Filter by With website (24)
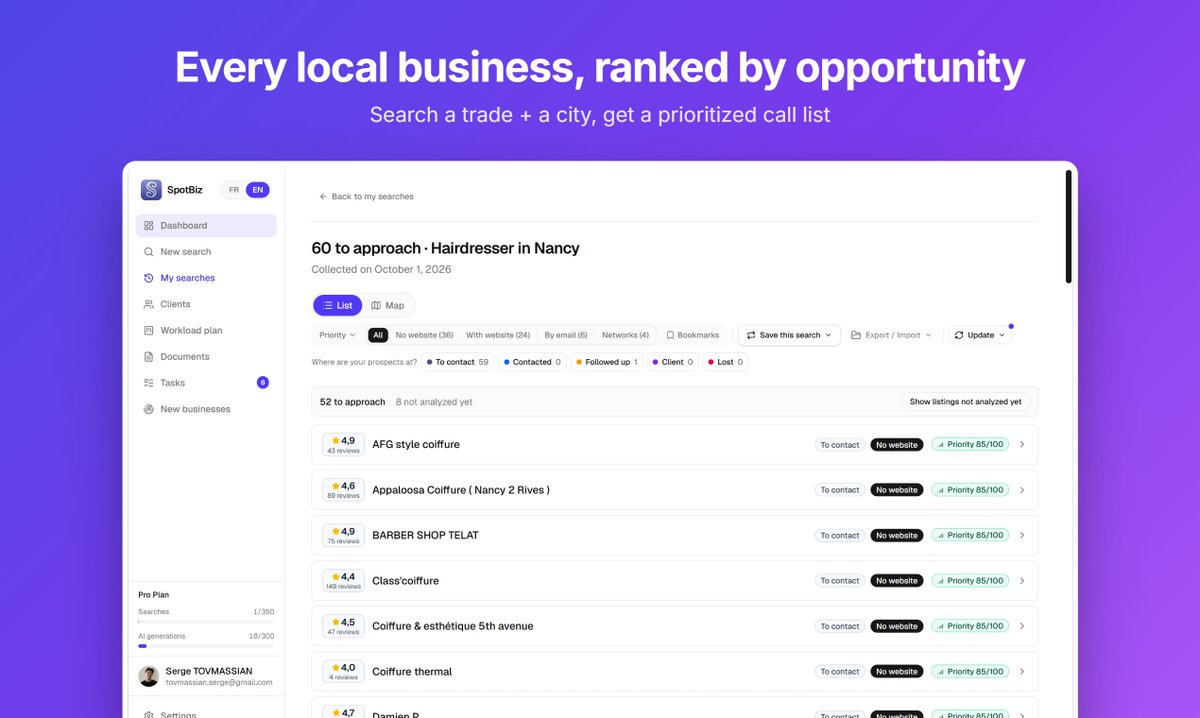The image size is (1200, 718). [498, 335]
